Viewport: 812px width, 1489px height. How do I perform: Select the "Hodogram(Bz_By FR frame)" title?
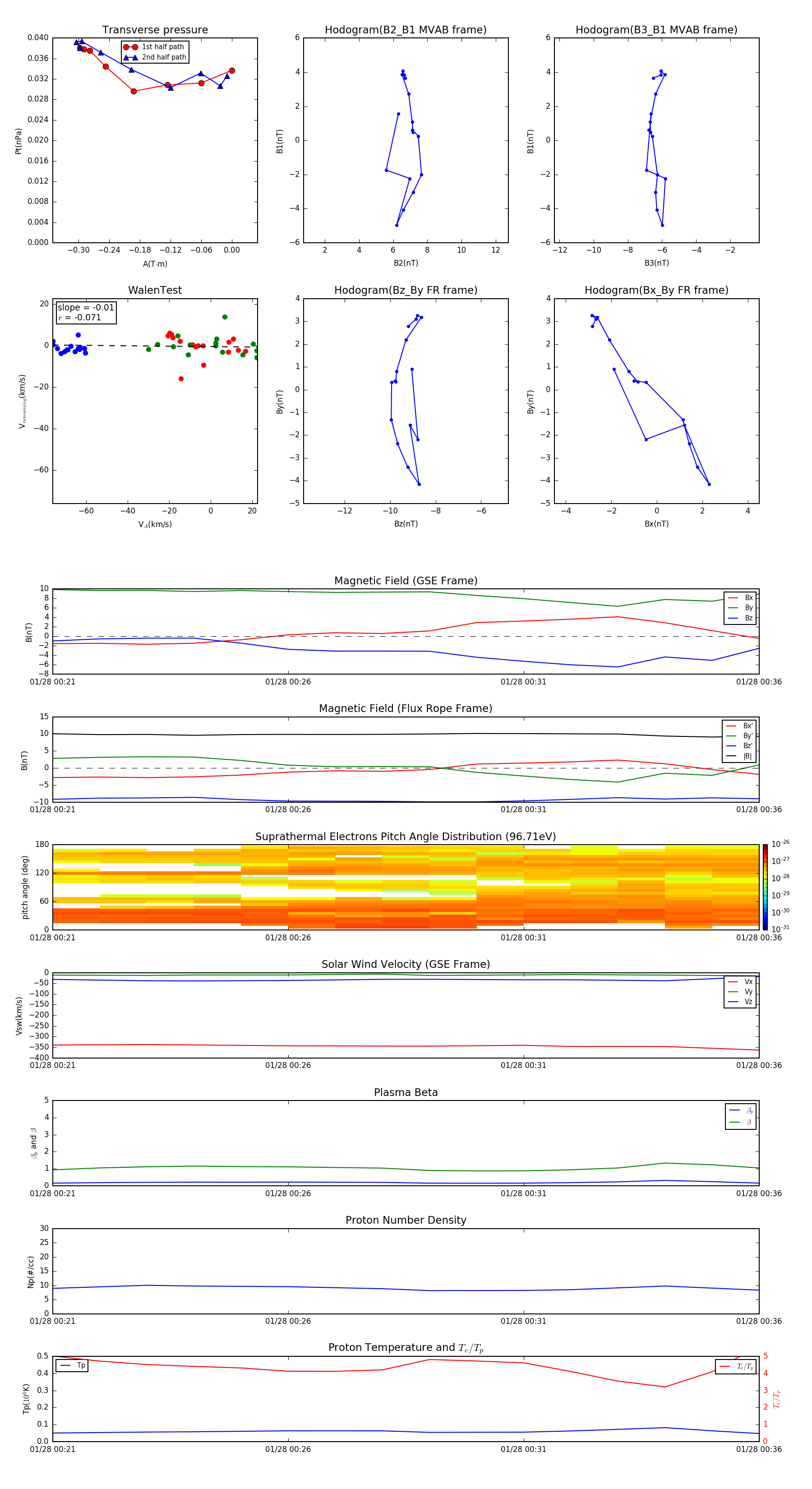(406, 290)
